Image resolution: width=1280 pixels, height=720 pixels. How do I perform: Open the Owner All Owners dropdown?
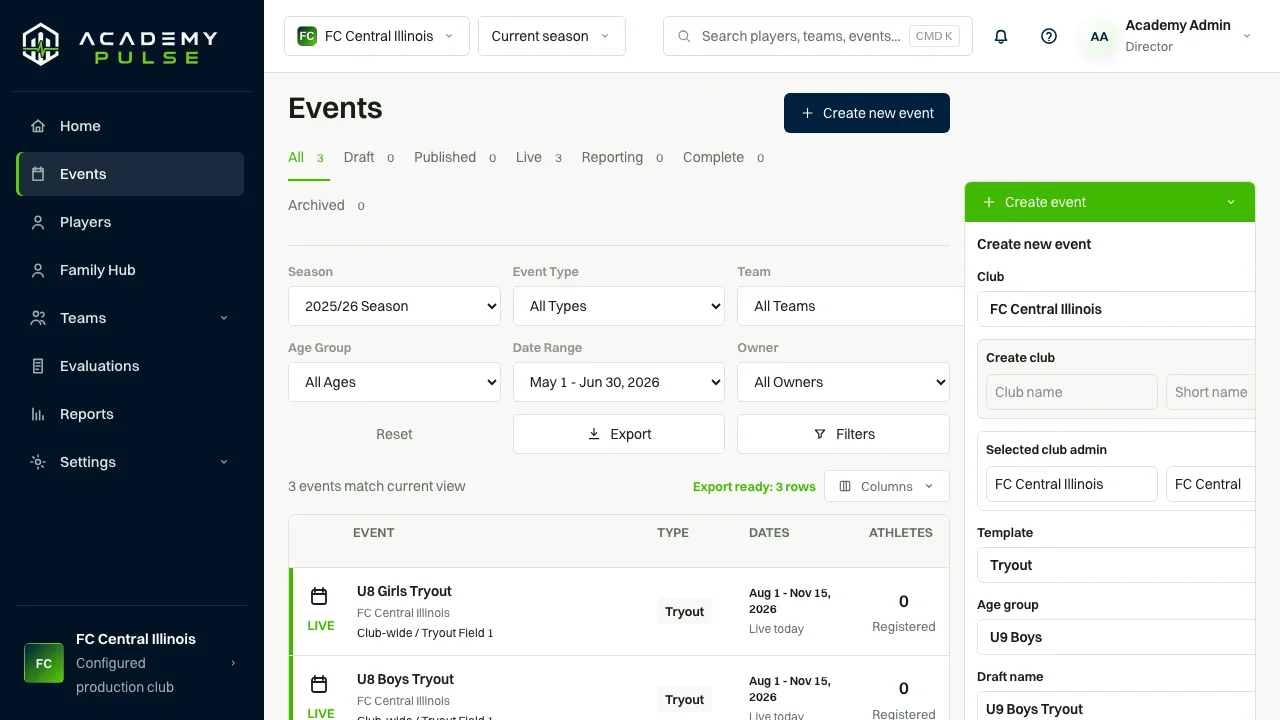click(x=843, y=382)
